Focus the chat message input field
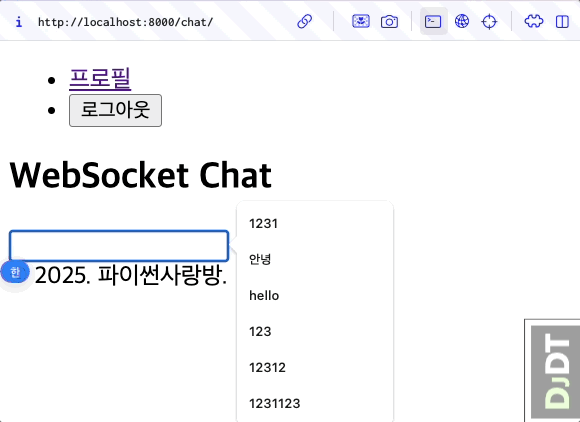This screenshot has height=422, width=580. click(119, 246)
